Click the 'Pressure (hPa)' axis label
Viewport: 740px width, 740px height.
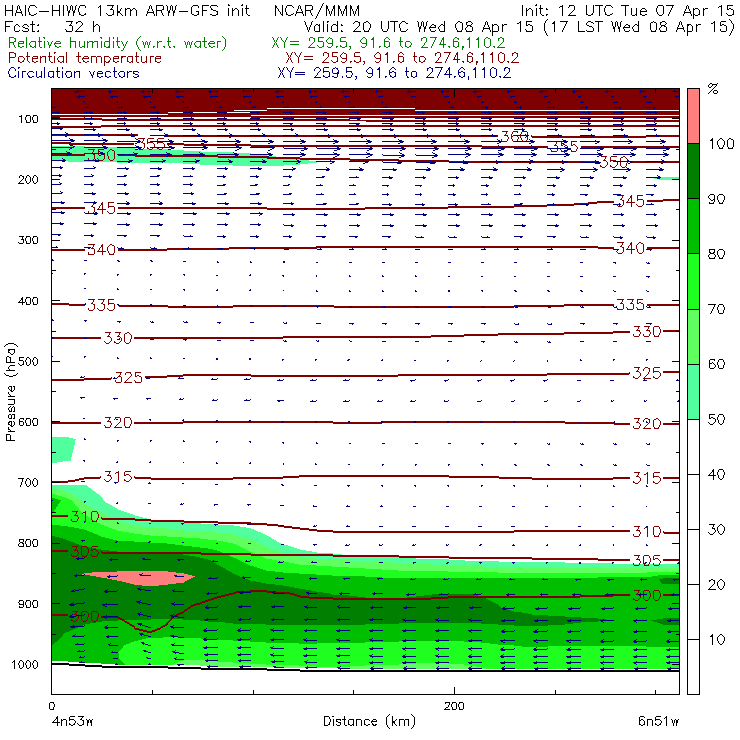click(10, 392)
